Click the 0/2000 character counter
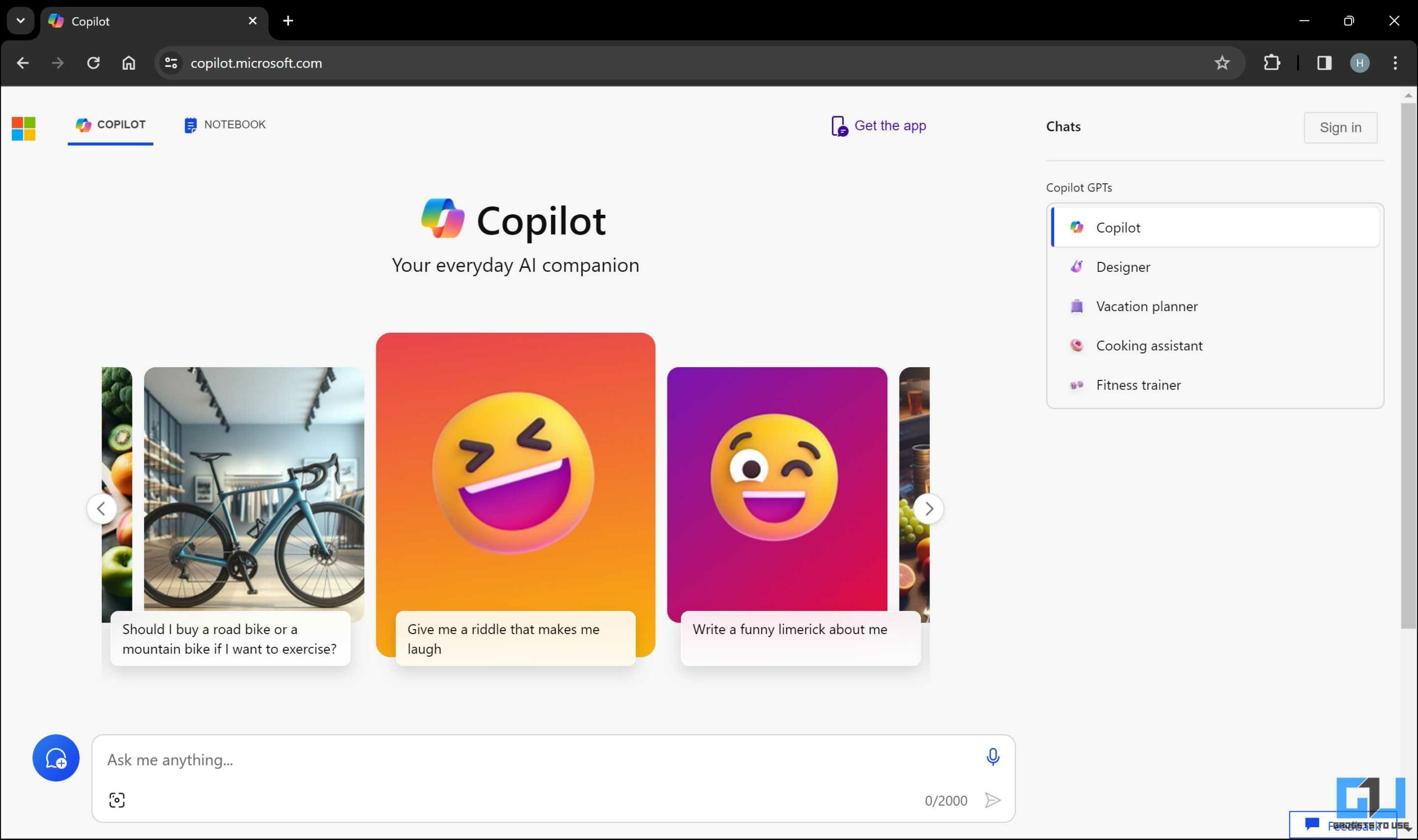The image size is (1418, 840). (946, 800)
